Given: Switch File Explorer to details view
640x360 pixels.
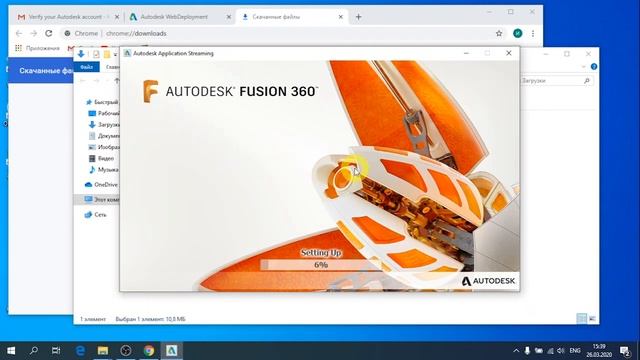Looking at the screenshot, I should click(x=582, y=318).
